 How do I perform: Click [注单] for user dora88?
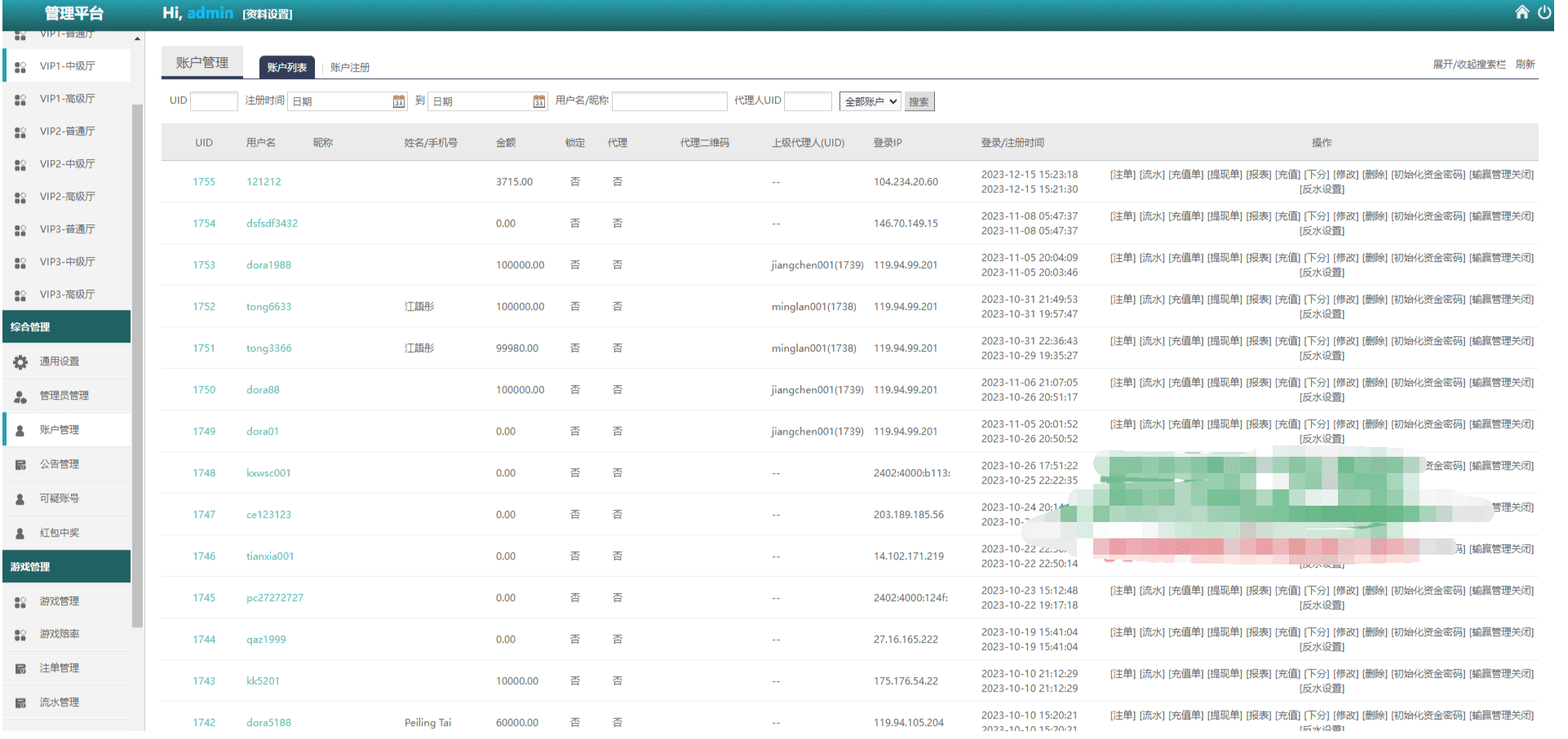(x=1123, y=383)
